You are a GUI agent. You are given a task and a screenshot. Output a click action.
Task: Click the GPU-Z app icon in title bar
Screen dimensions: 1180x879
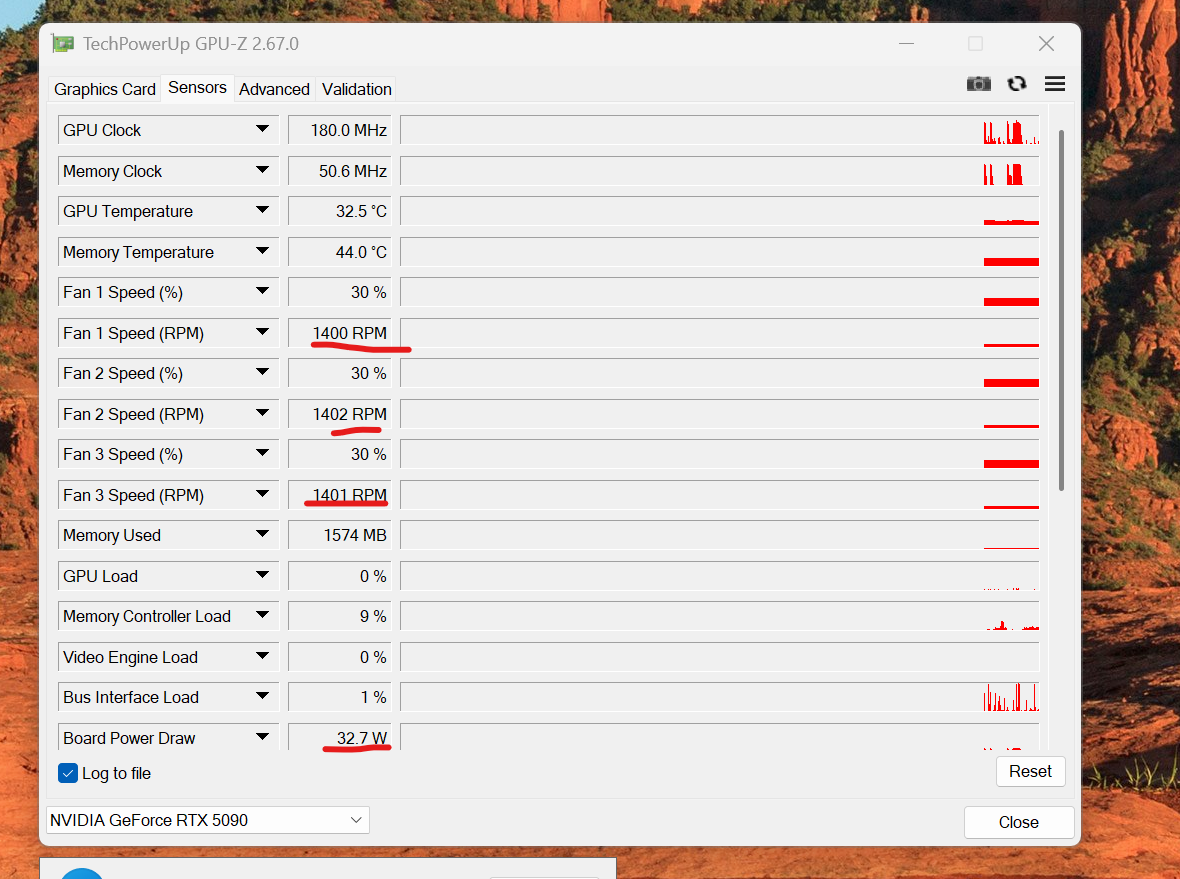(63, 44)
